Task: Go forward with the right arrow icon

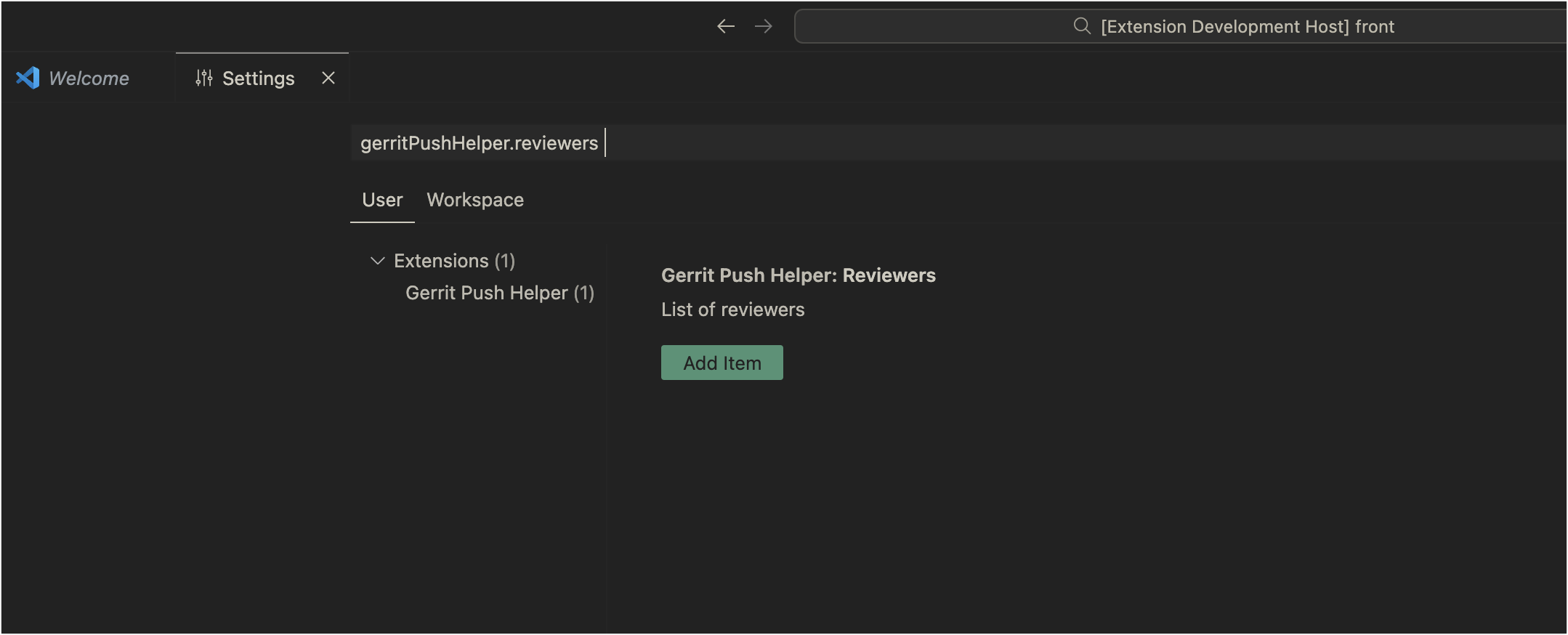Action: point(764,27)
